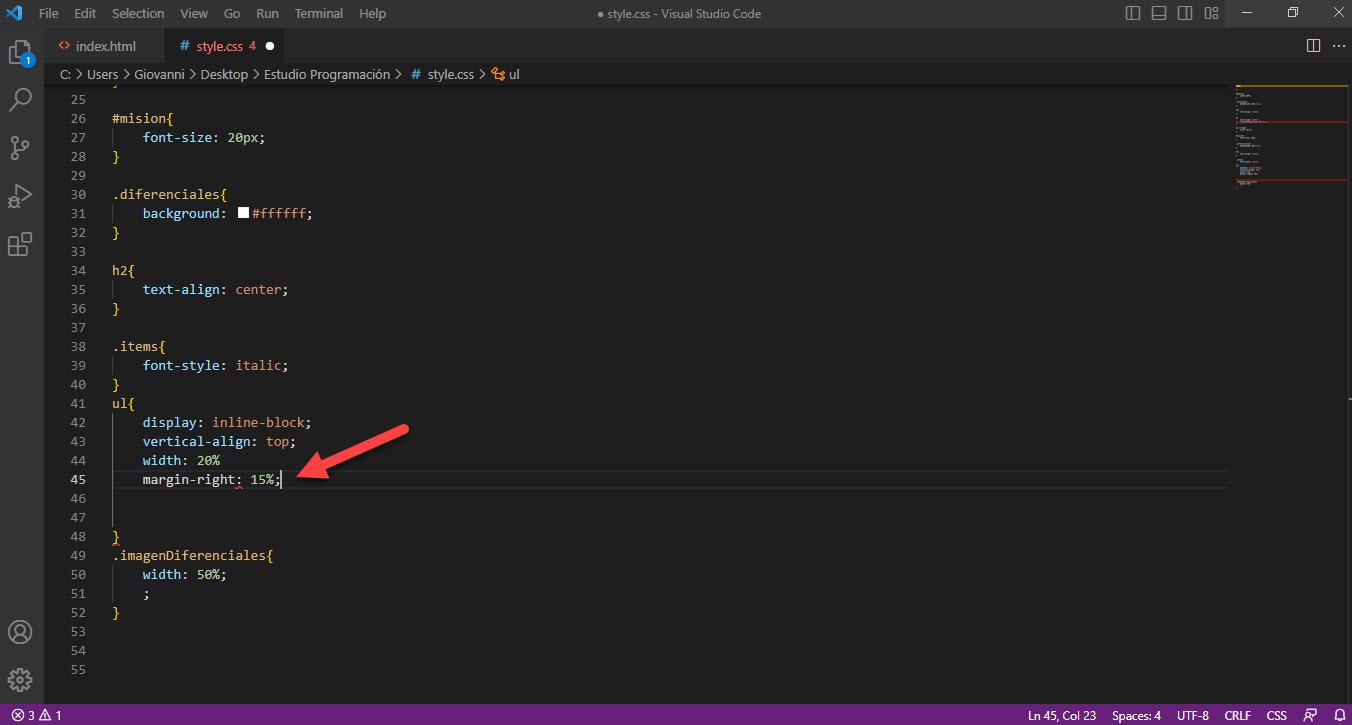1352x725 pixels.
Task: Click width: 50%; declaration
Action: 185,575
